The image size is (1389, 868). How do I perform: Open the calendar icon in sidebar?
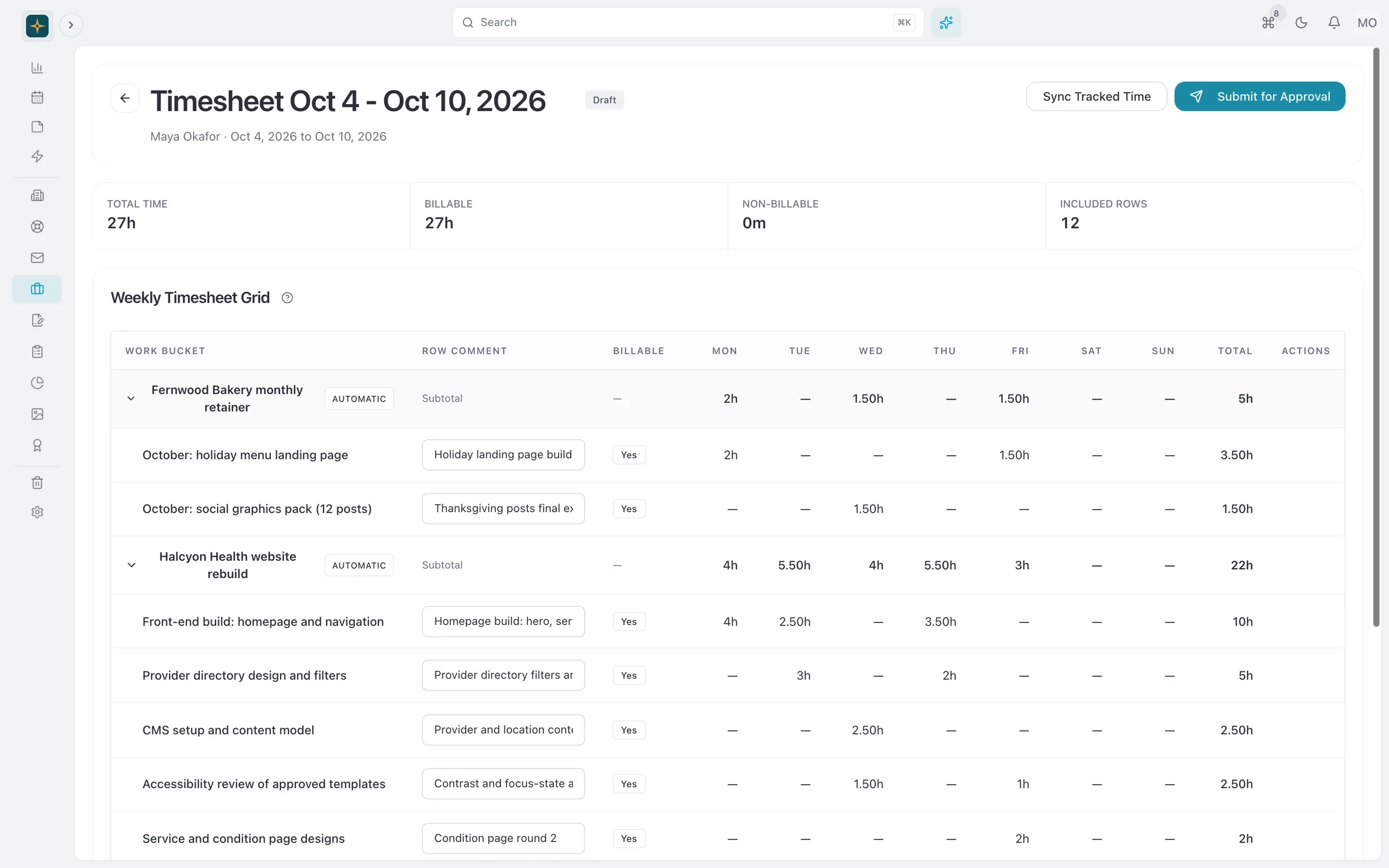tap(37, 97)
